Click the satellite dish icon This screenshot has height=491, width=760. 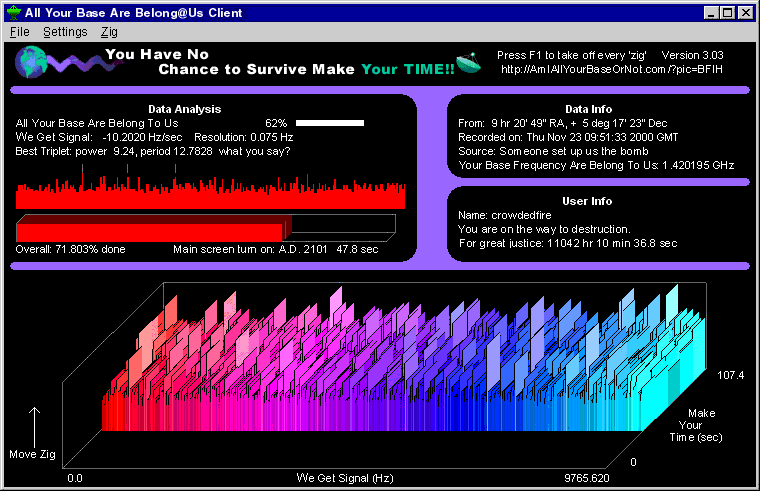click(x=468, y=63)
